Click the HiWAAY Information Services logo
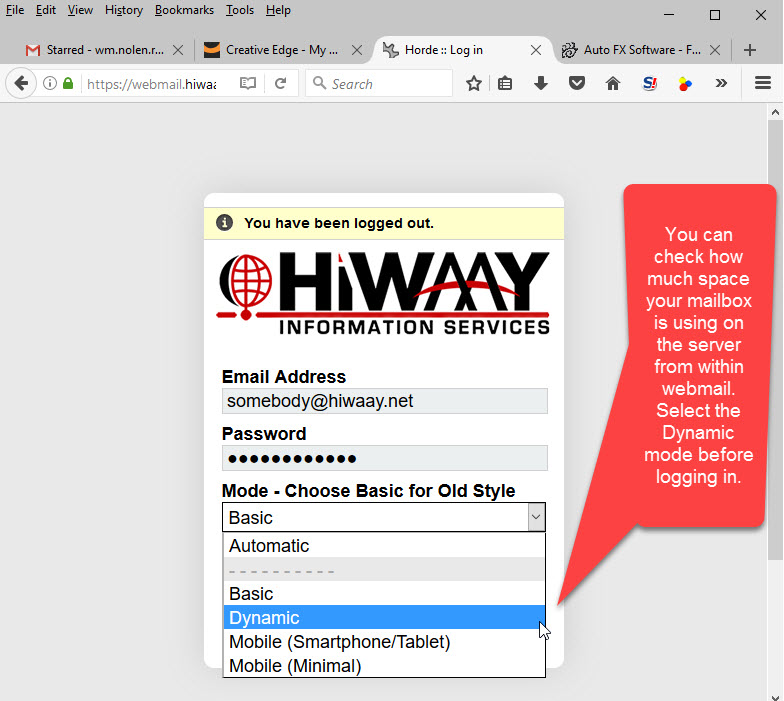The image size is (784, 701). (384, 294)
